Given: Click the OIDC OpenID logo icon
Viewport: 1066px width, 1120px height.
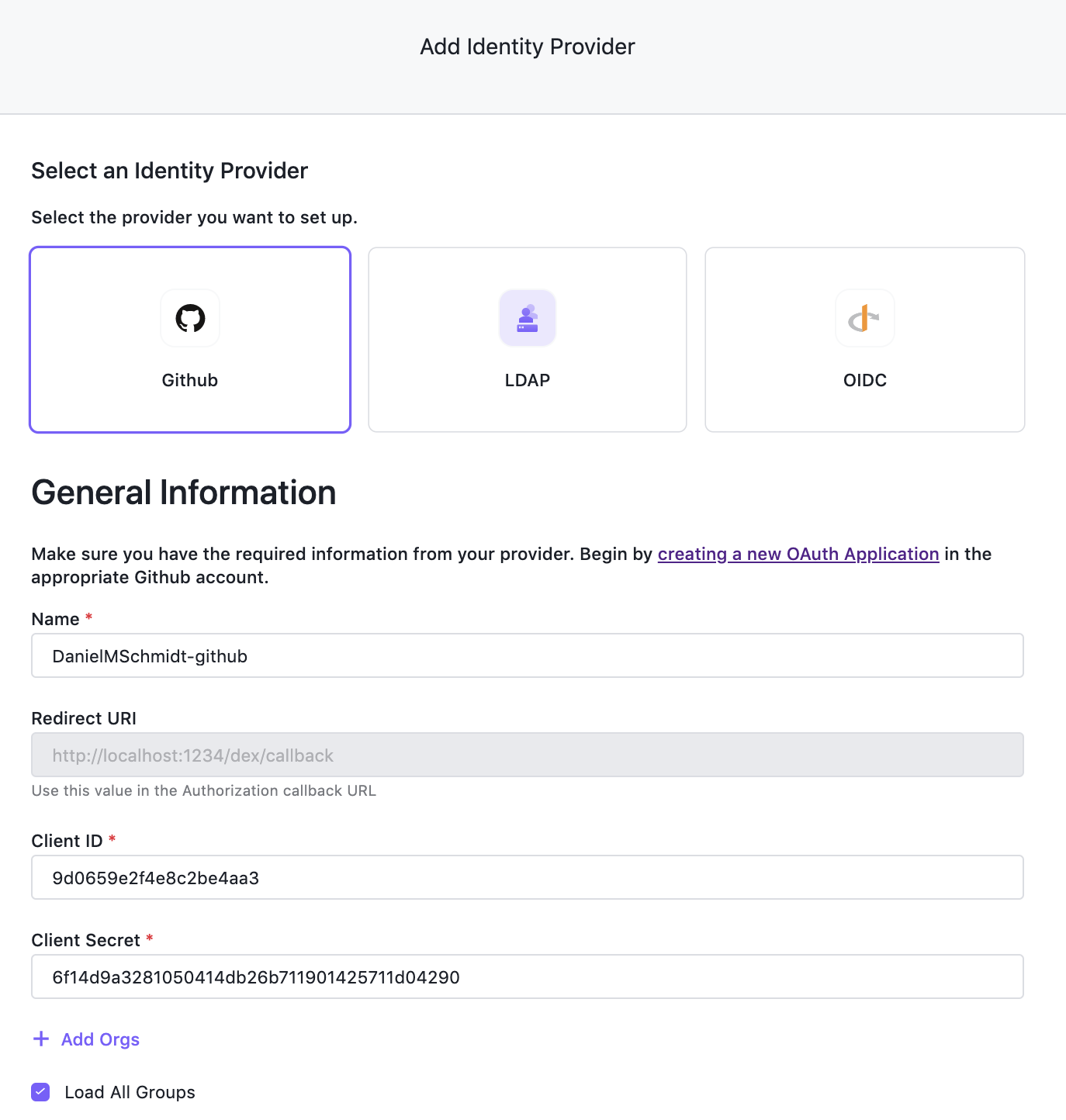Looking at the screenshot, I should tap(865, 318).
